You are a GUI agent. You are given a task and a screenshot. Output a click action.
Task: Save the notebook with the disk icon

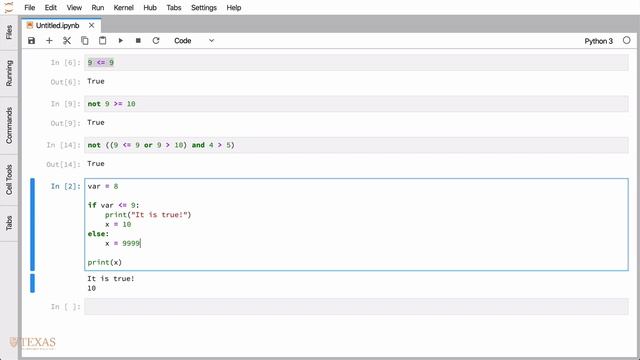31,40
